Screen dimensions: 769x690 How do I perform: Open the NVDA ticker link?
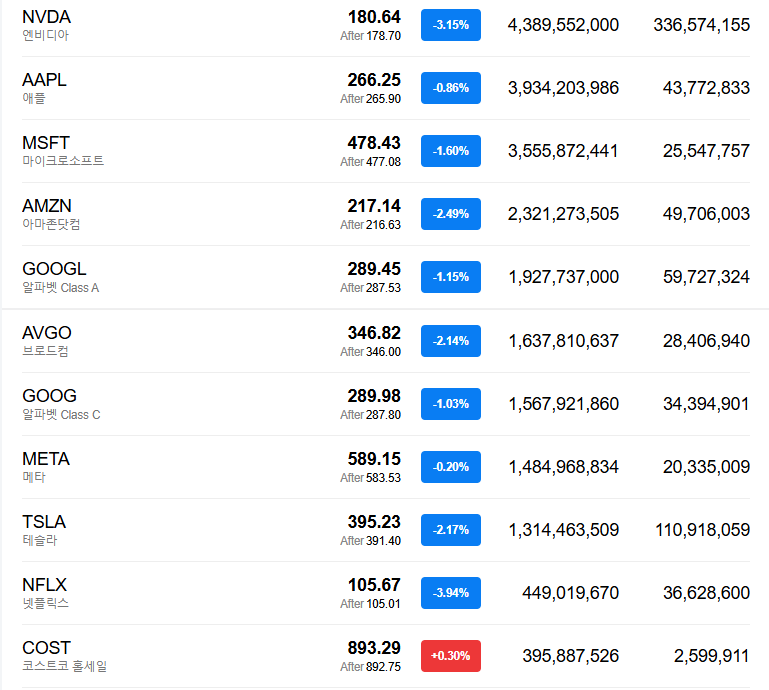(47, 17)
